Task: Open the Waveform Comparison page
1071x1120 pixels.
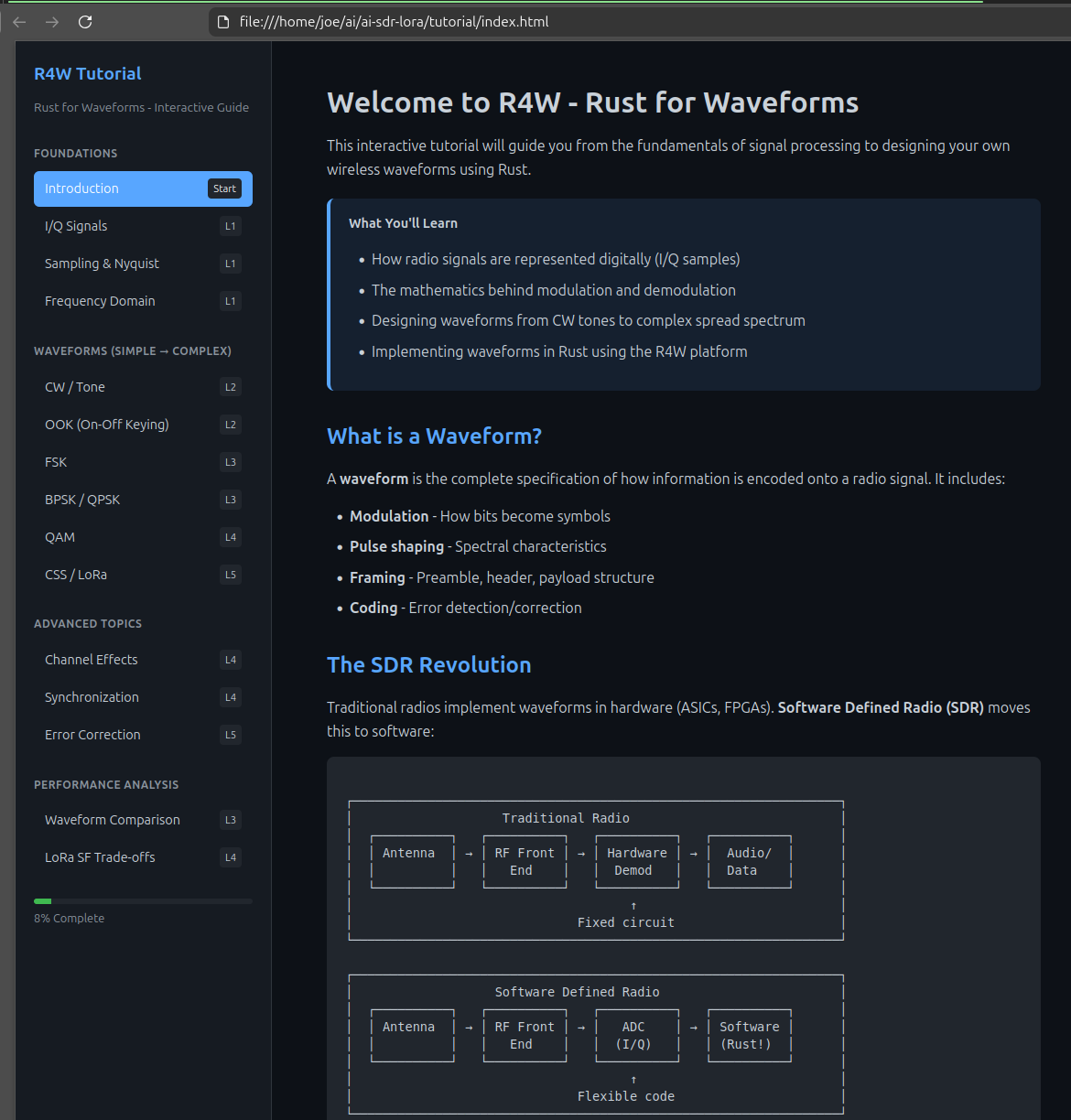Action: pos(113,820)
